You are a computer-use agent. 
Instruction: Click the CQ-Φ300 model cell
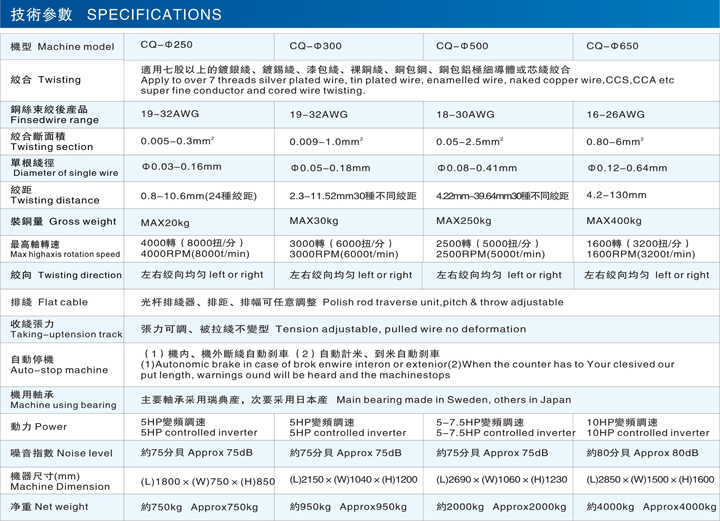(x=315, y=46)
